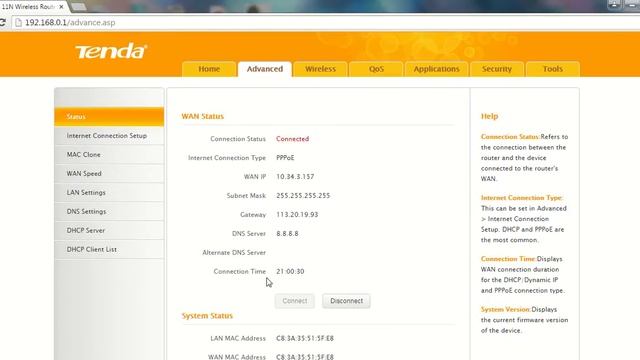The image size is (640, 360).
Task: Click the Connect button
Action: (x=295, y=301)
